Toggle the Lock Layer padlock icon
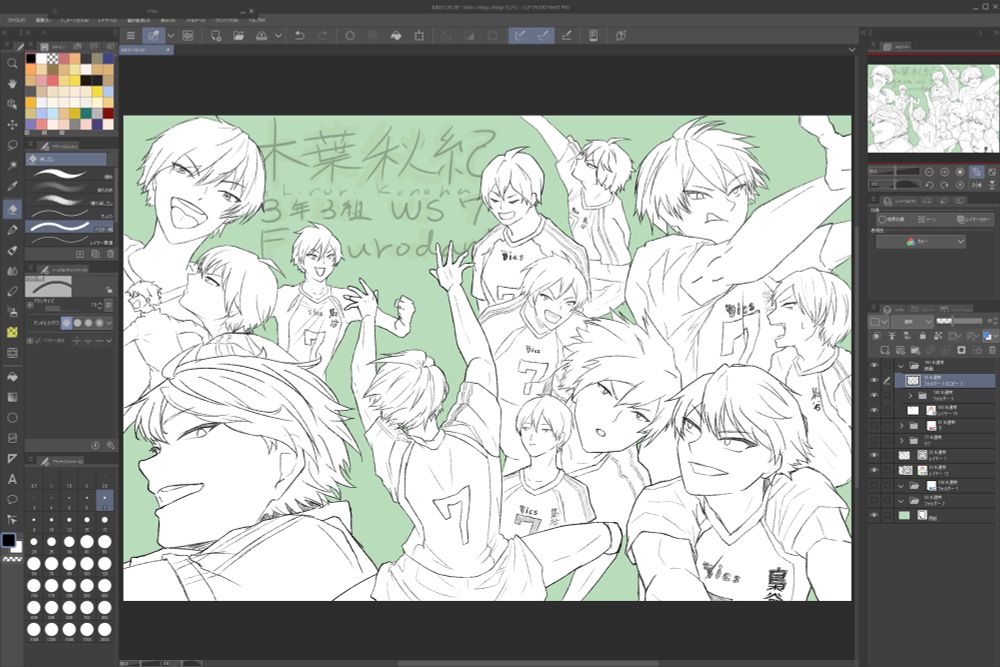Screen dimensions: 1000x667 (922, 335)
